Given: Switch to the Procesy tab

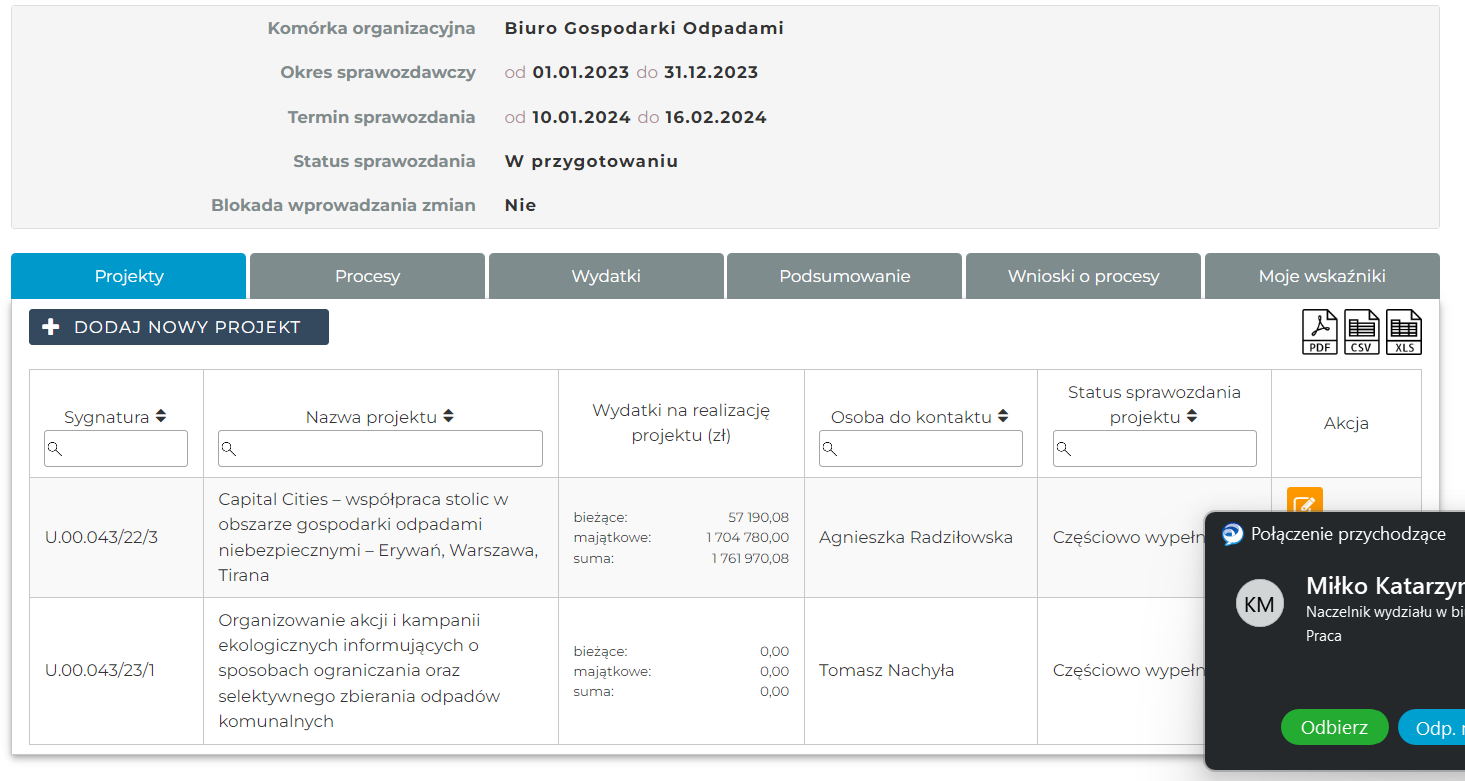Looking at the screenshot, I should click(367, 276).
